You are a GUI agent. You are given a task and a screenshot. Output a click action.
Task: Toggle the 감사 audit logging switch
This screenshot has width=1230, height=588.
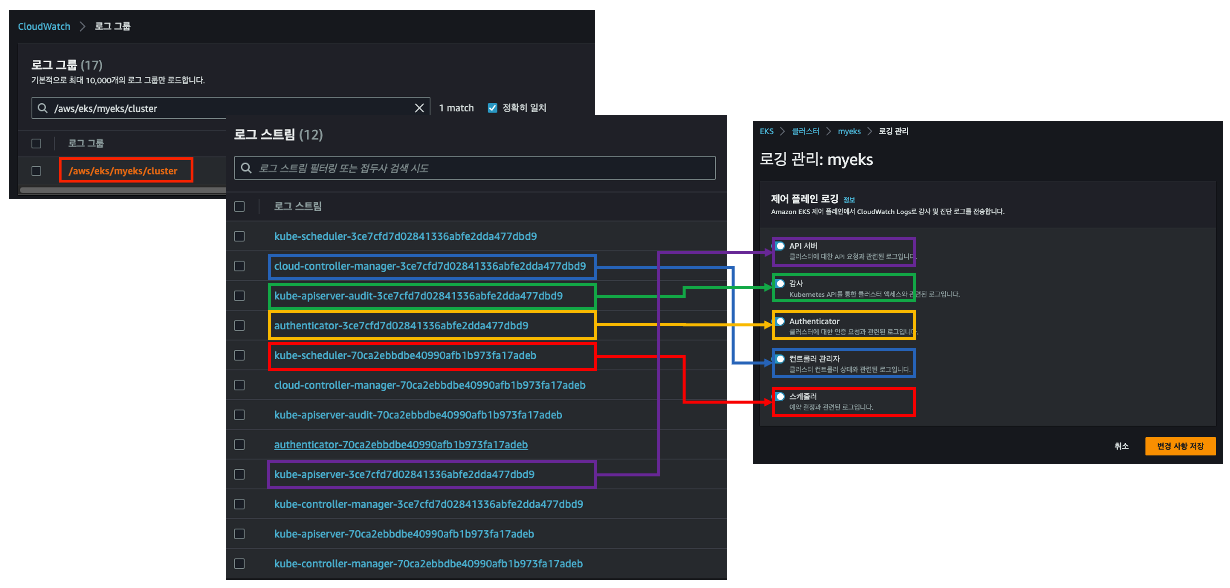[780, 283]
